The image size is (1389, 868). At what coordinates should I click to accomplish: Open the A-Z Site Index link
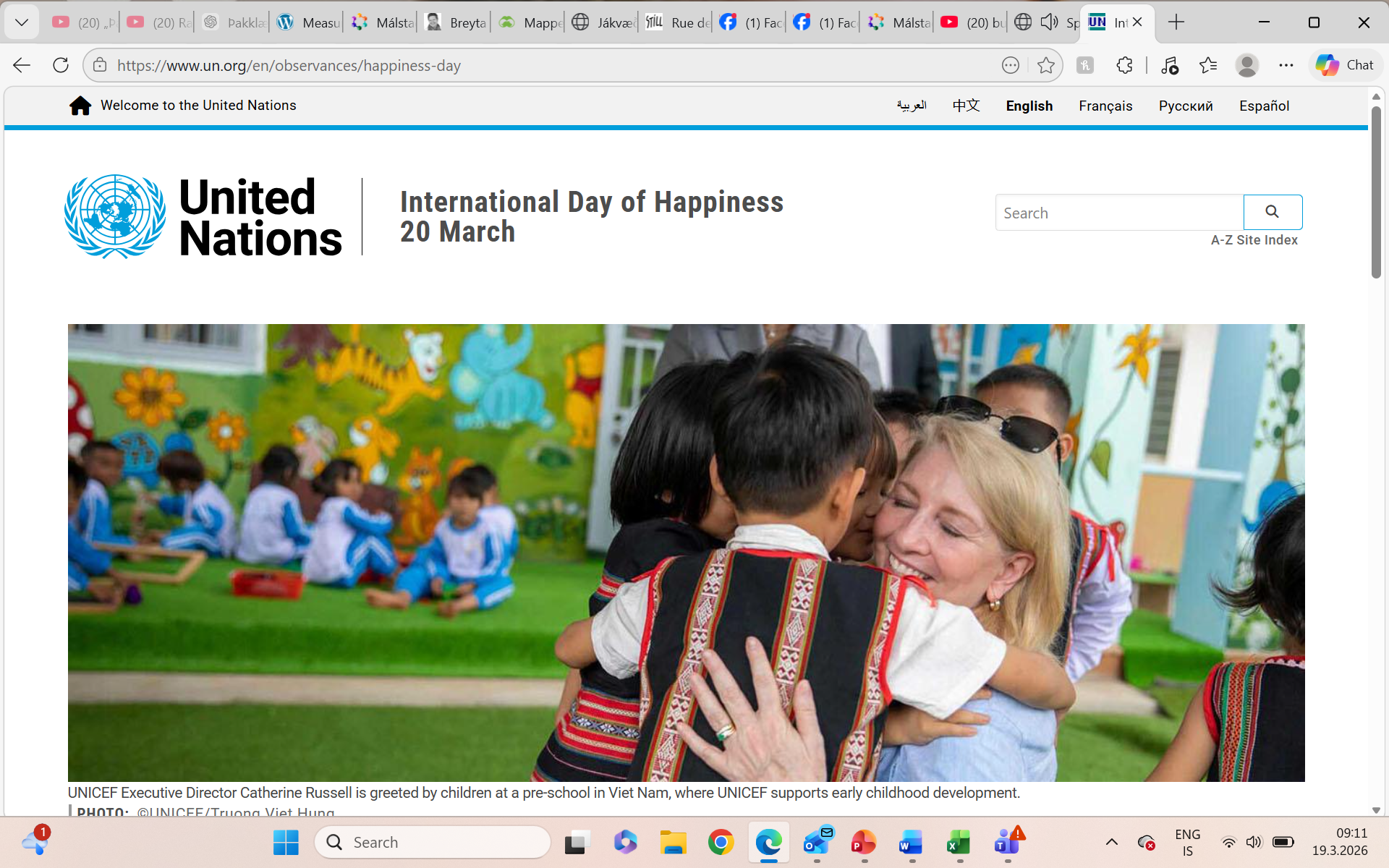coord(1254,240)
